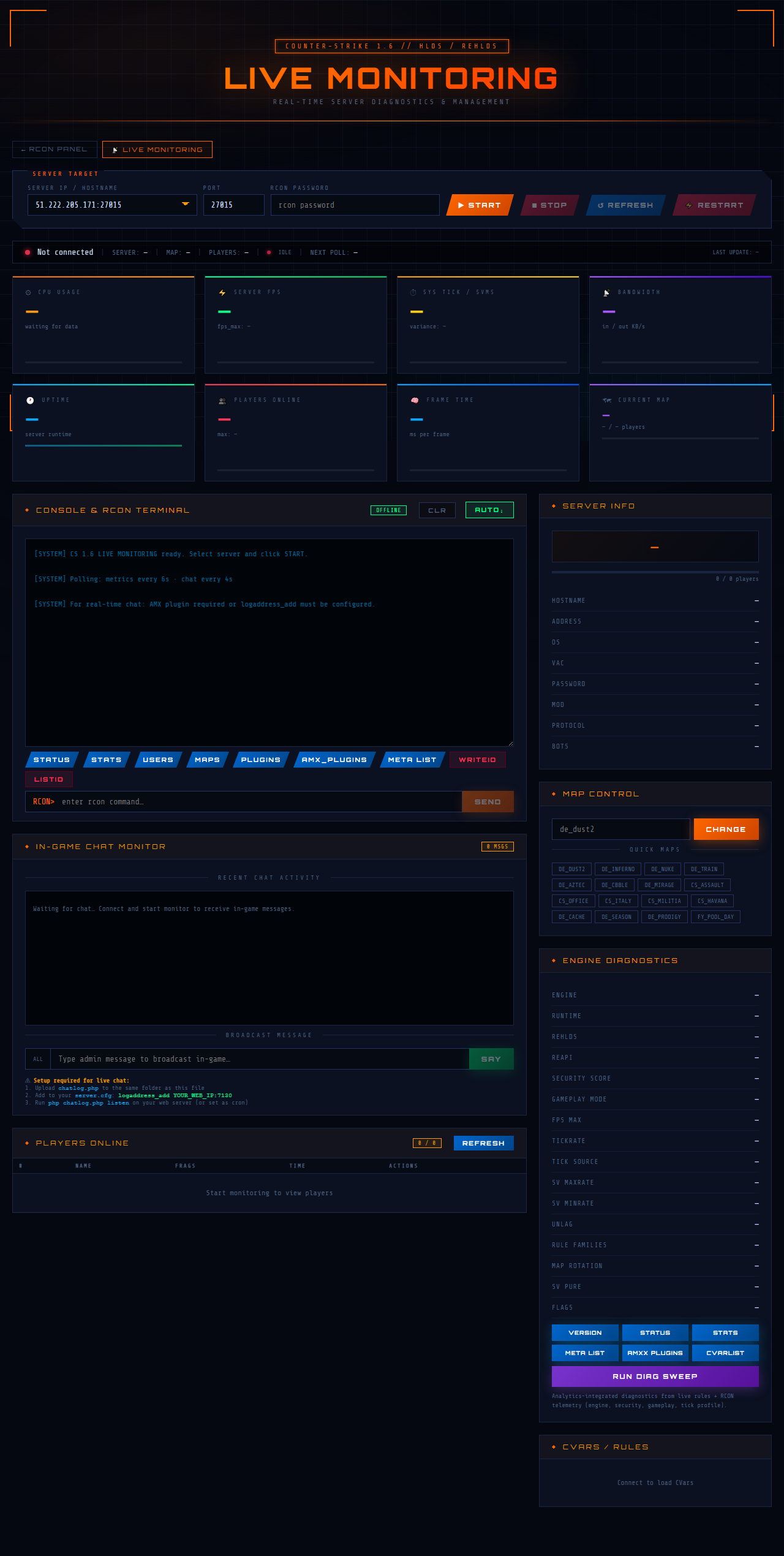Click the Frame Time brain icon
784x1556 pixels.
[x=415, y=400]
